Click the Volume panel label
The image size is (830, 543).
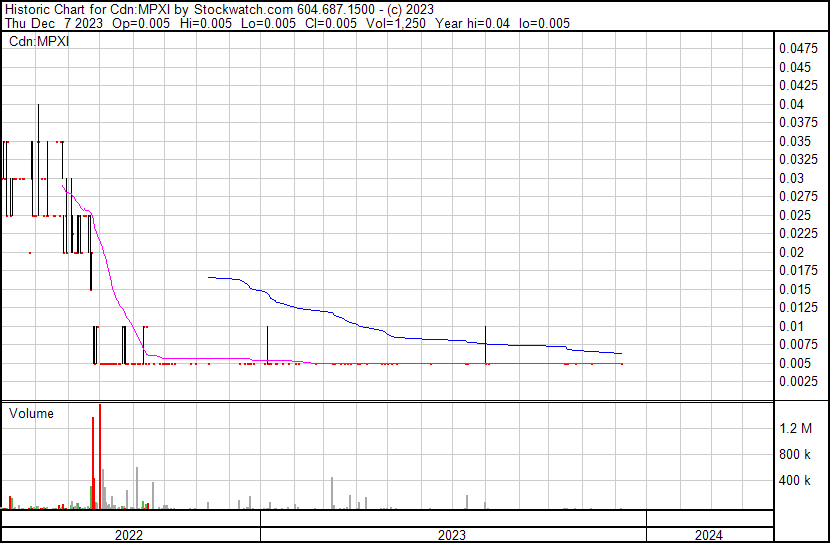click(31, 413)
